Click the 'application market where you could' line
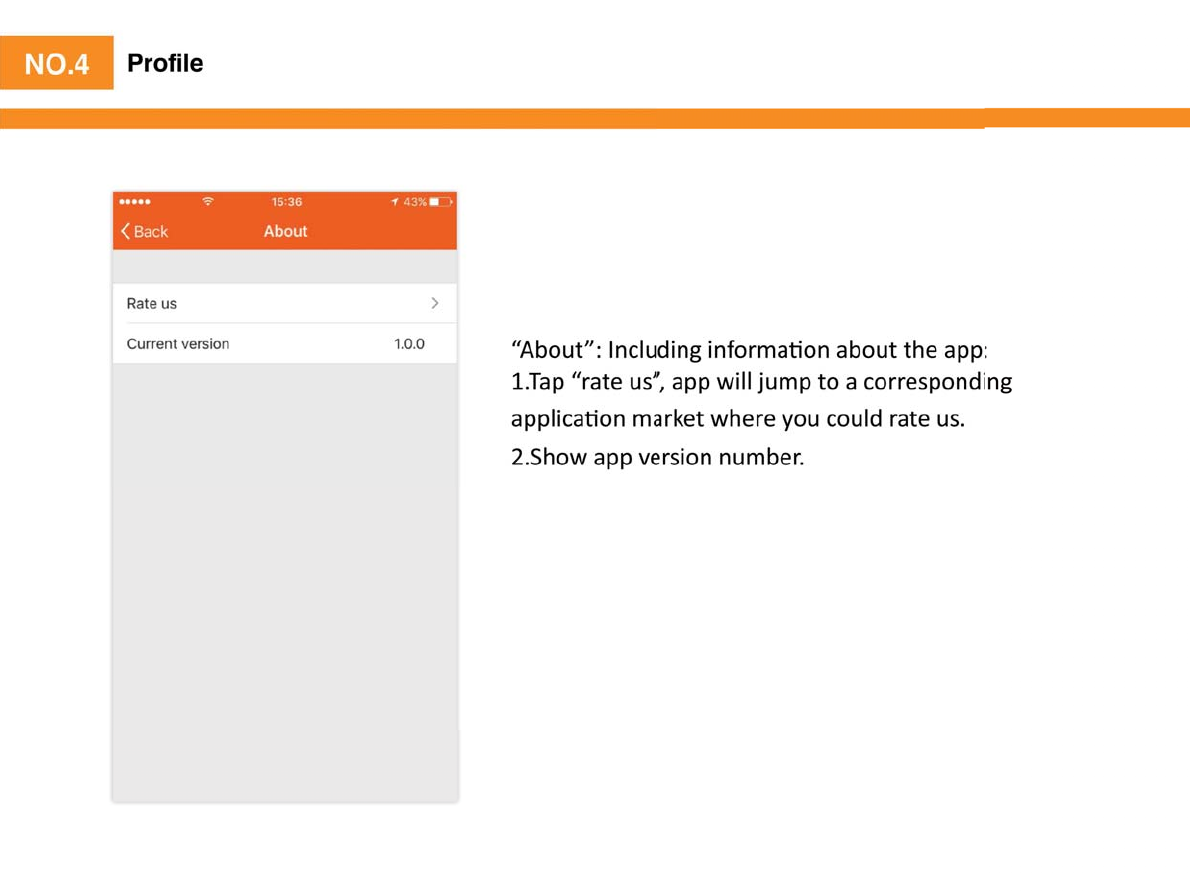The height and width of the screenshot is (894, 1190). 738,419
